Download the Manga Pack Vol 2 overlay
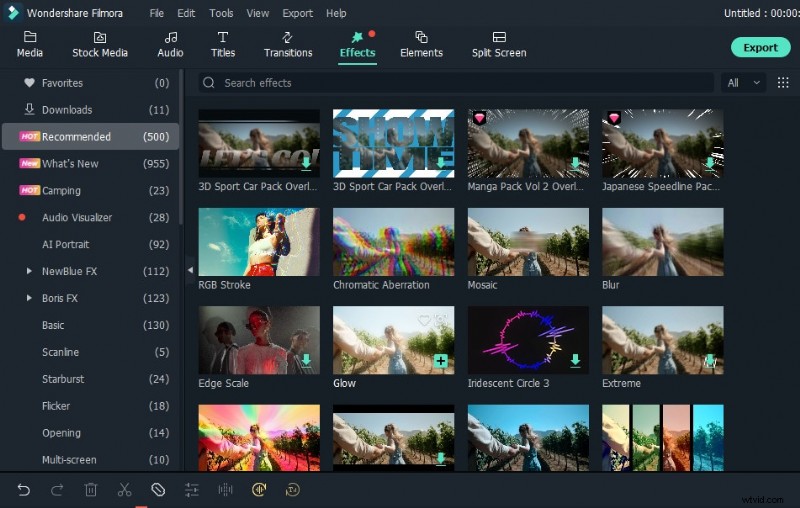Screen dimensions: 800x508 point(576,163)
